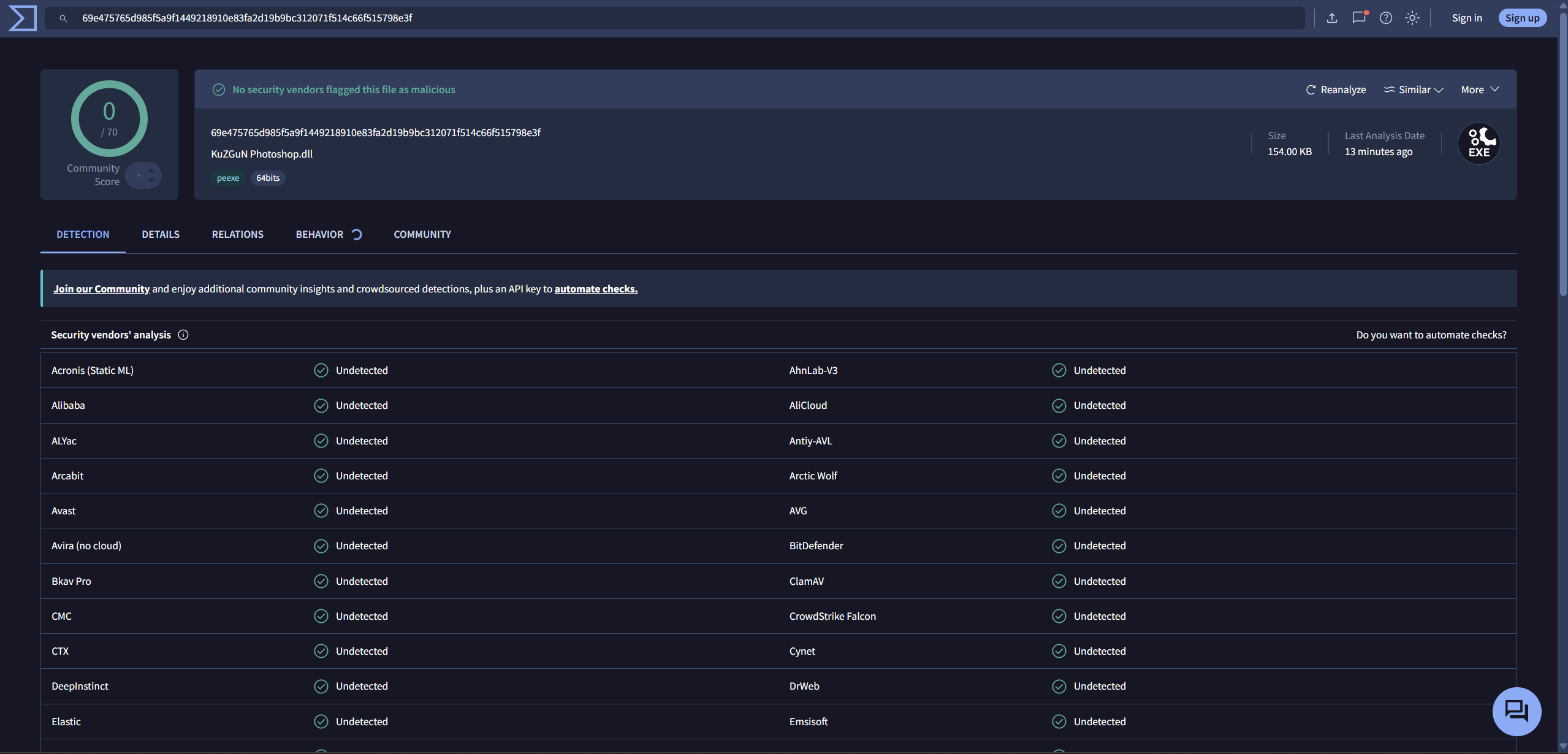Open the upload file icon
Screen dimensions: 1568x754
click(1332, 18)
